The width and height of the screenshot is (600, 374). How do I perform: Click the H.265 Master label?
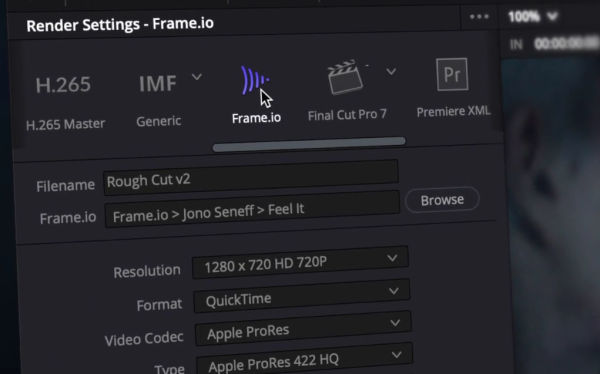point(65,124)
